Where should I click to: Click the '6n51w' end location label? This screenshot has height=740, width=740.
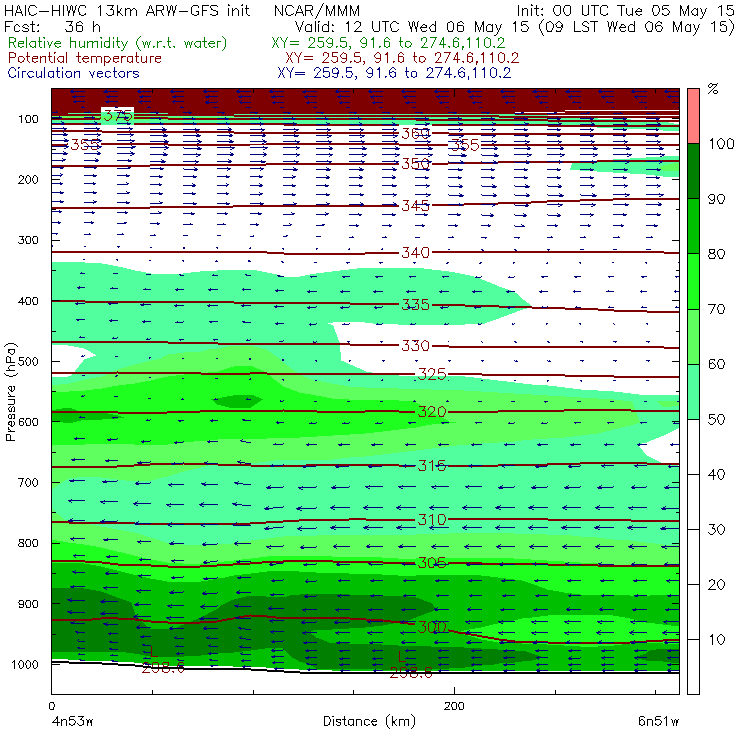click(x=658, y=721)
